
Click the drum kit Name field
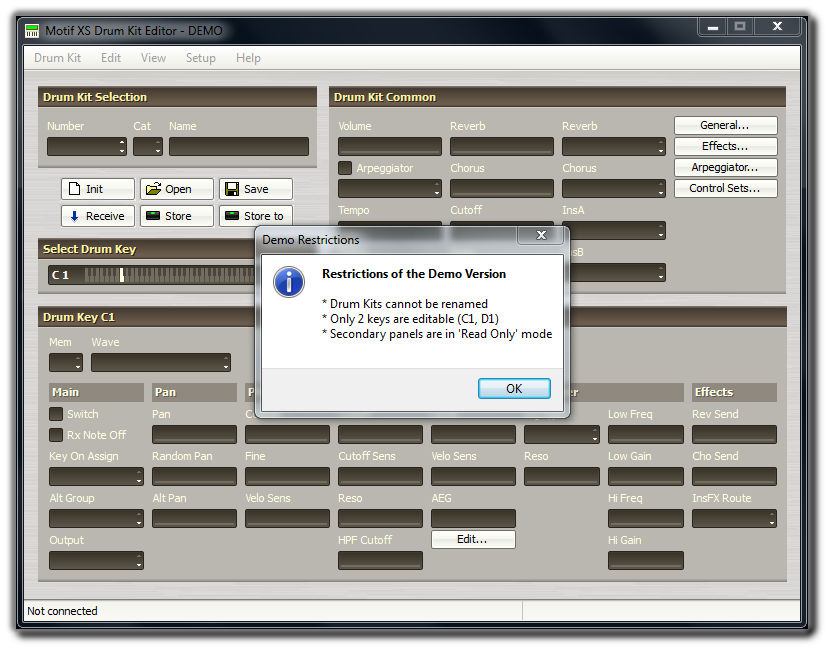[239, 146]
